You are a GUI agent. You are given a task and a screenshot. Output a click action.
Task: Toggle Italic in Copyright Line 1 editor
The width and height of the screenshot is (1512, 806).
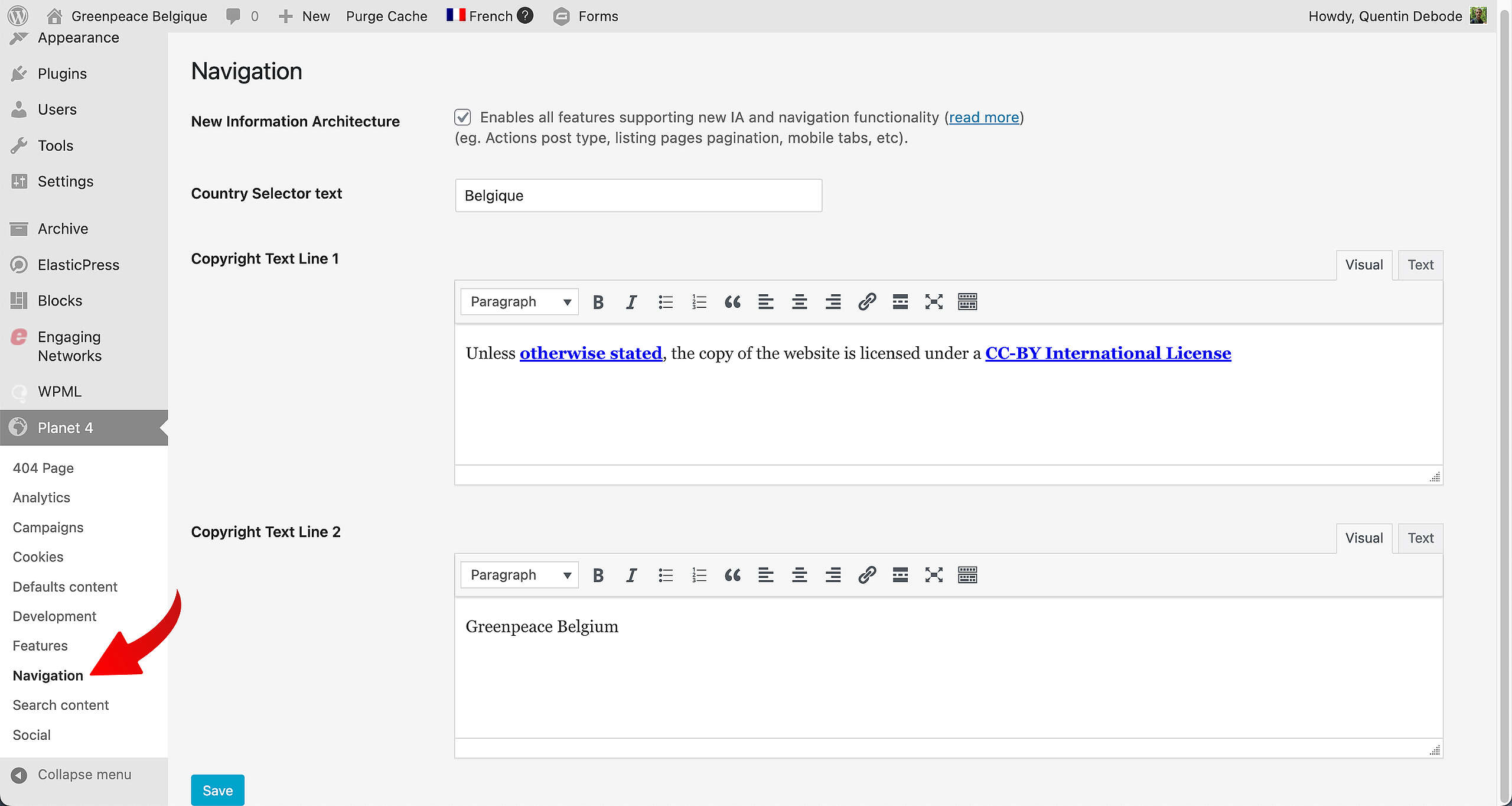(631, 302)
